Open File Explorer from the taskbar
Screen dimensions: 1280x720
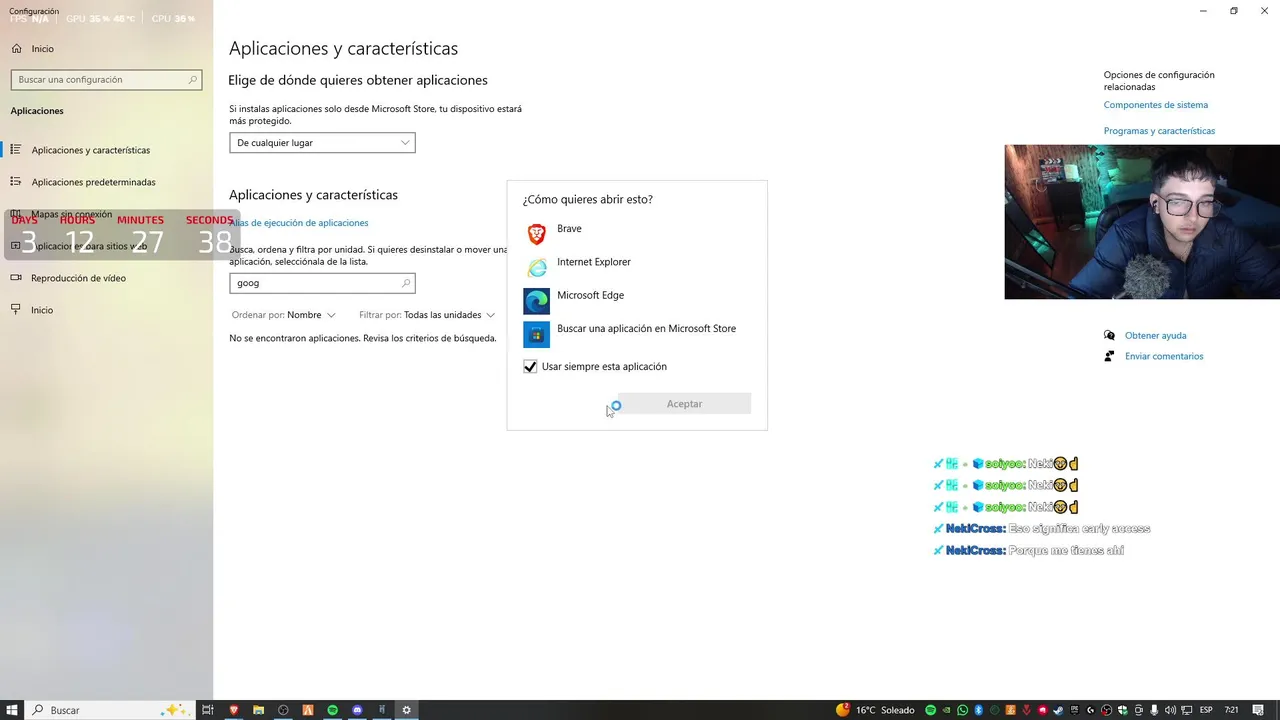[258, 710]
